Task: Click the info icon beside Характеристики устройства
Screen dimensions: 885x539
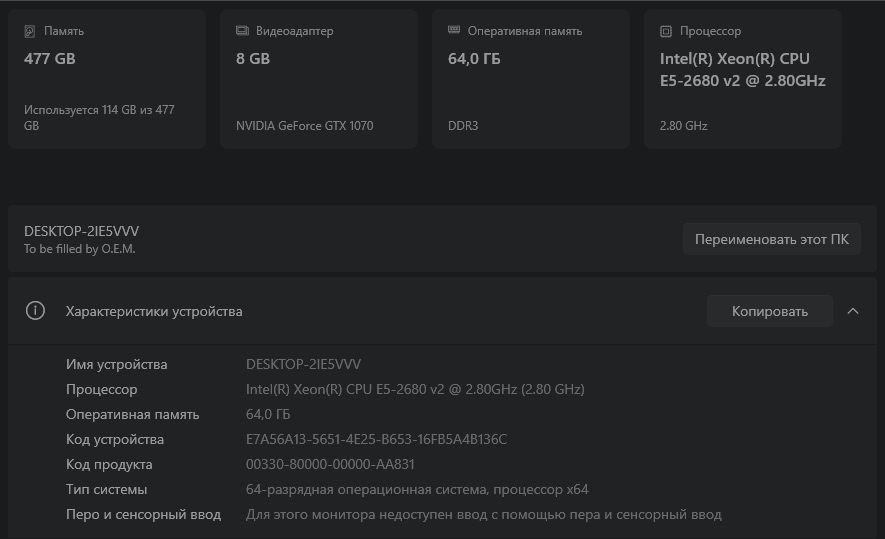Action: [x=36, y=311]
